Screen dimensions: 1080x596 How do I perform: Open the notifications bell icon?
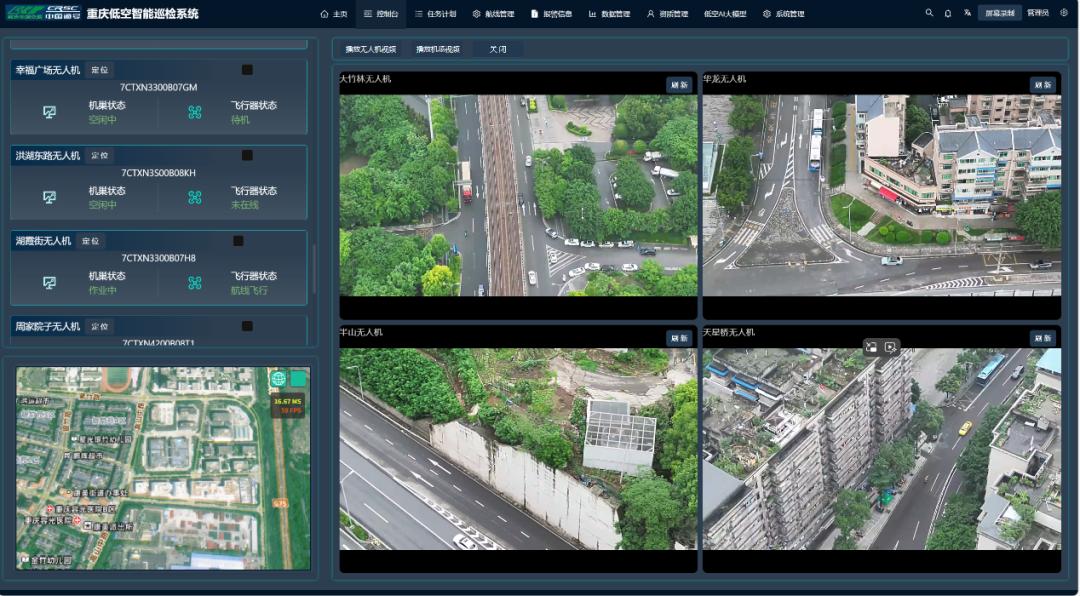click(x=948, y=13)
